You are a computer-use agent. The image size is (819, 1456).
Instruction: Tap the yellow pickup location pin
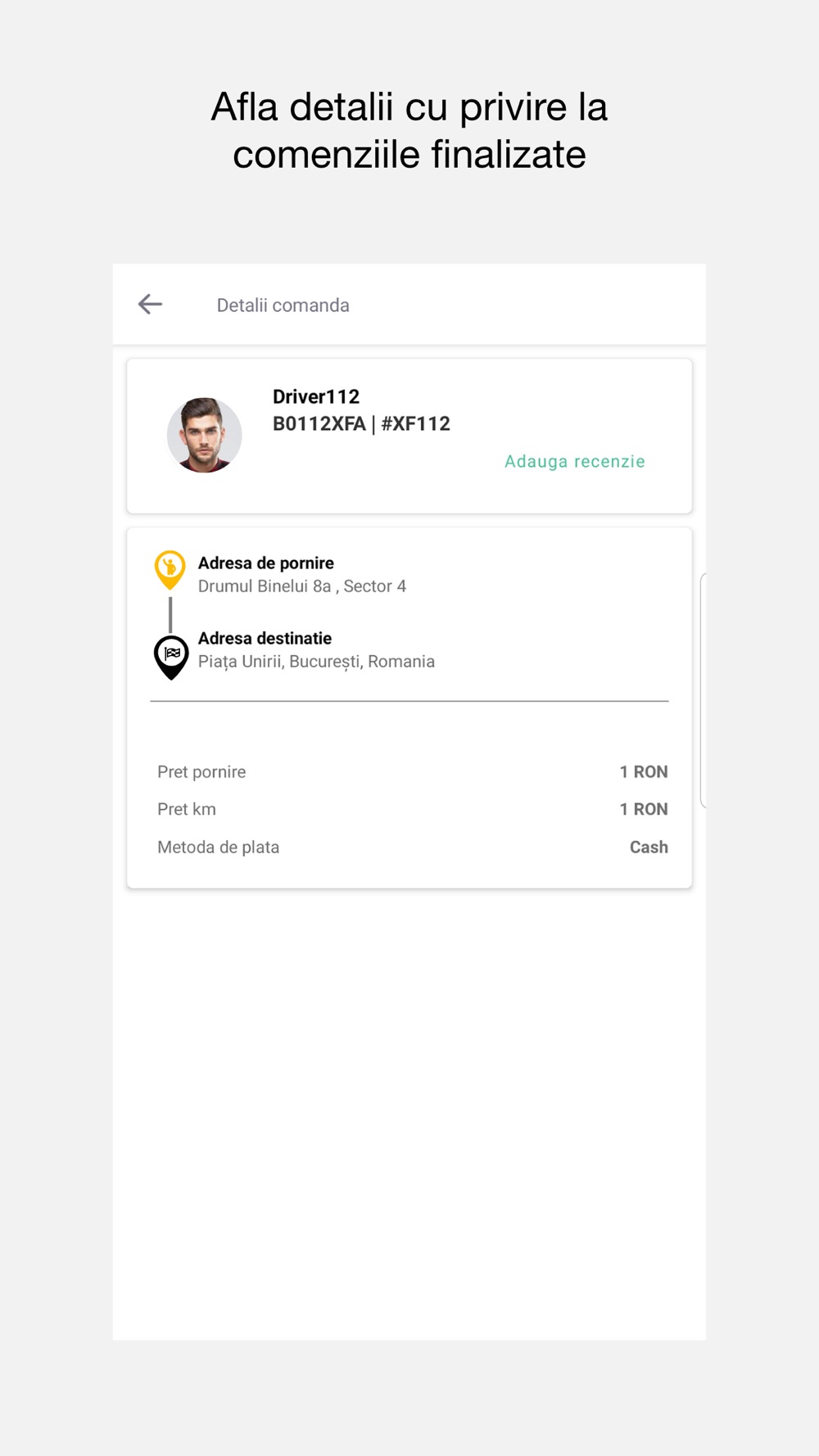(x=170, y=570)
